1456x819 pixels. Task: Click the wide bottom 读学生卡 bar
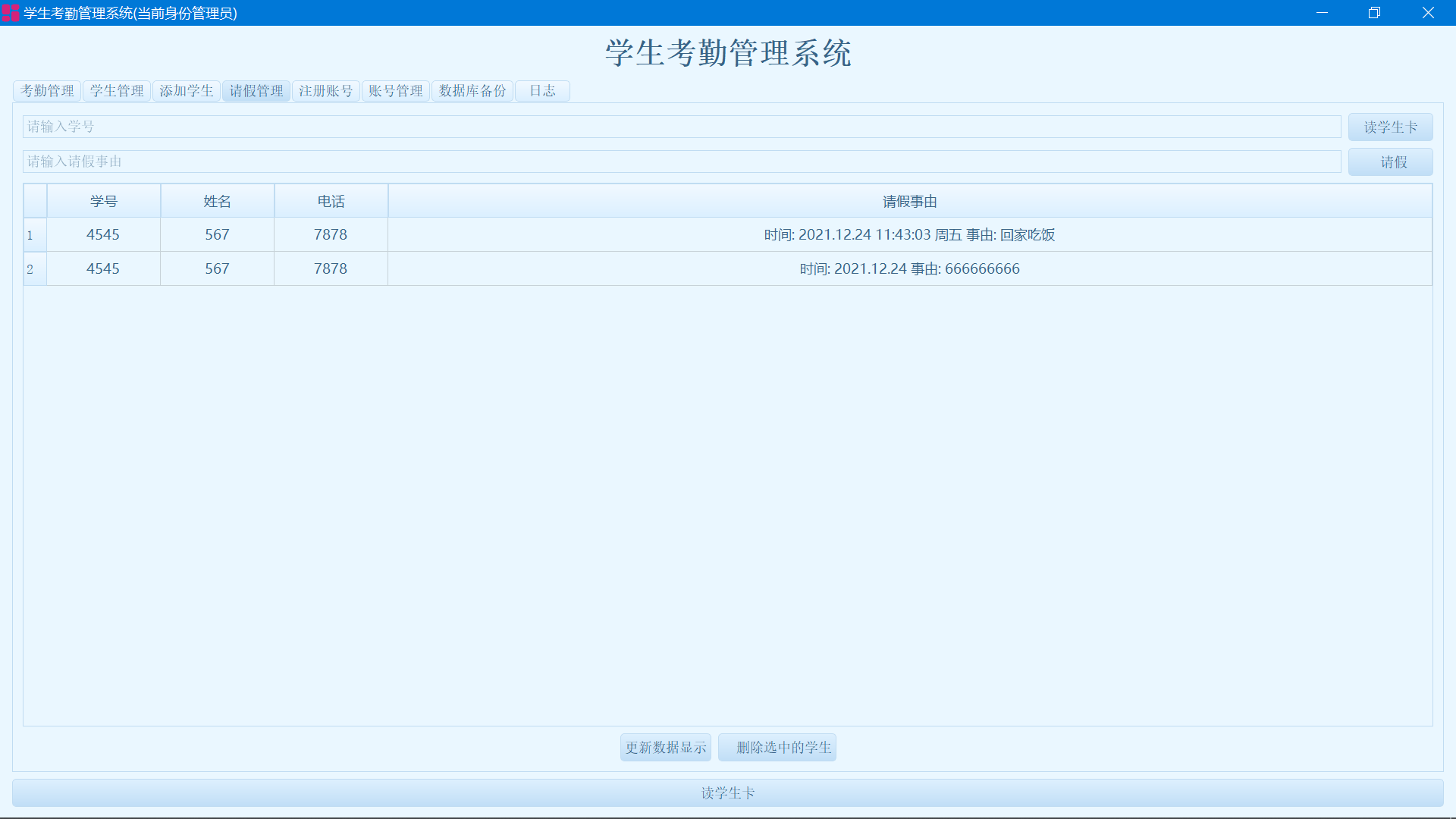click(727, 793)
